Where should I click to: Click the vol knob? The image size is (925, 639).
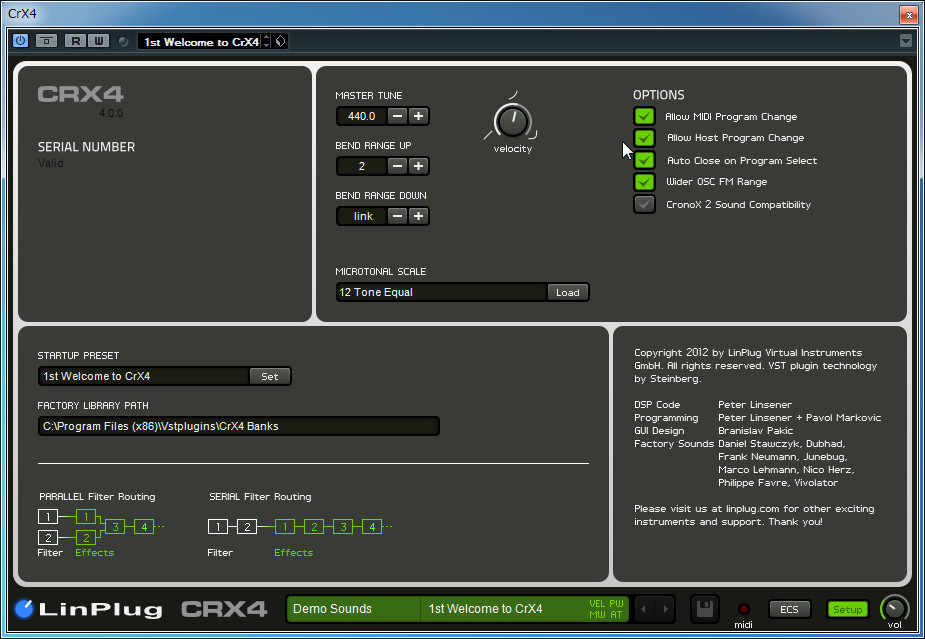tap(894, 608)
